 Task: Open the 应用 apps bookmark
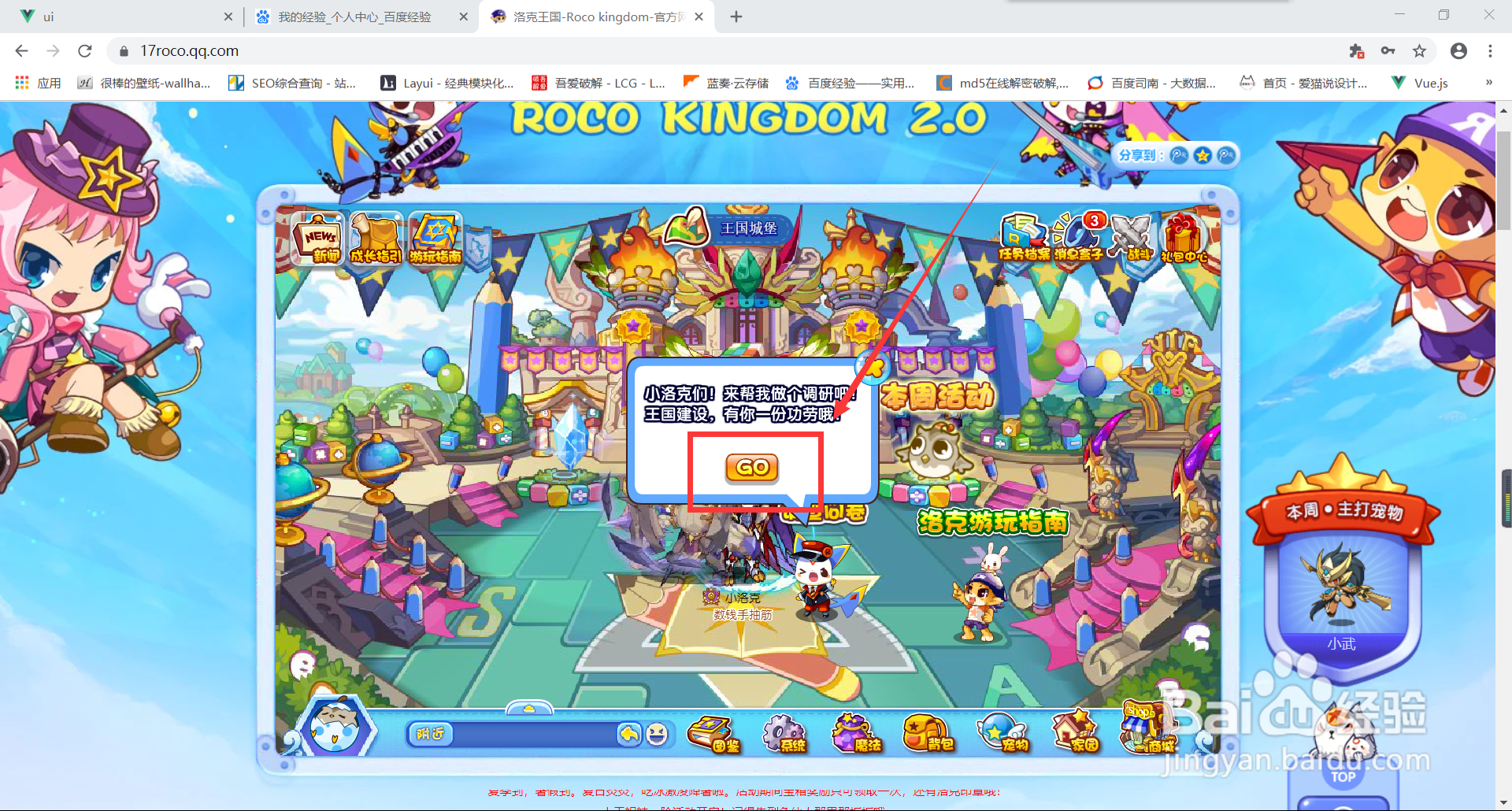coord(38,83)
